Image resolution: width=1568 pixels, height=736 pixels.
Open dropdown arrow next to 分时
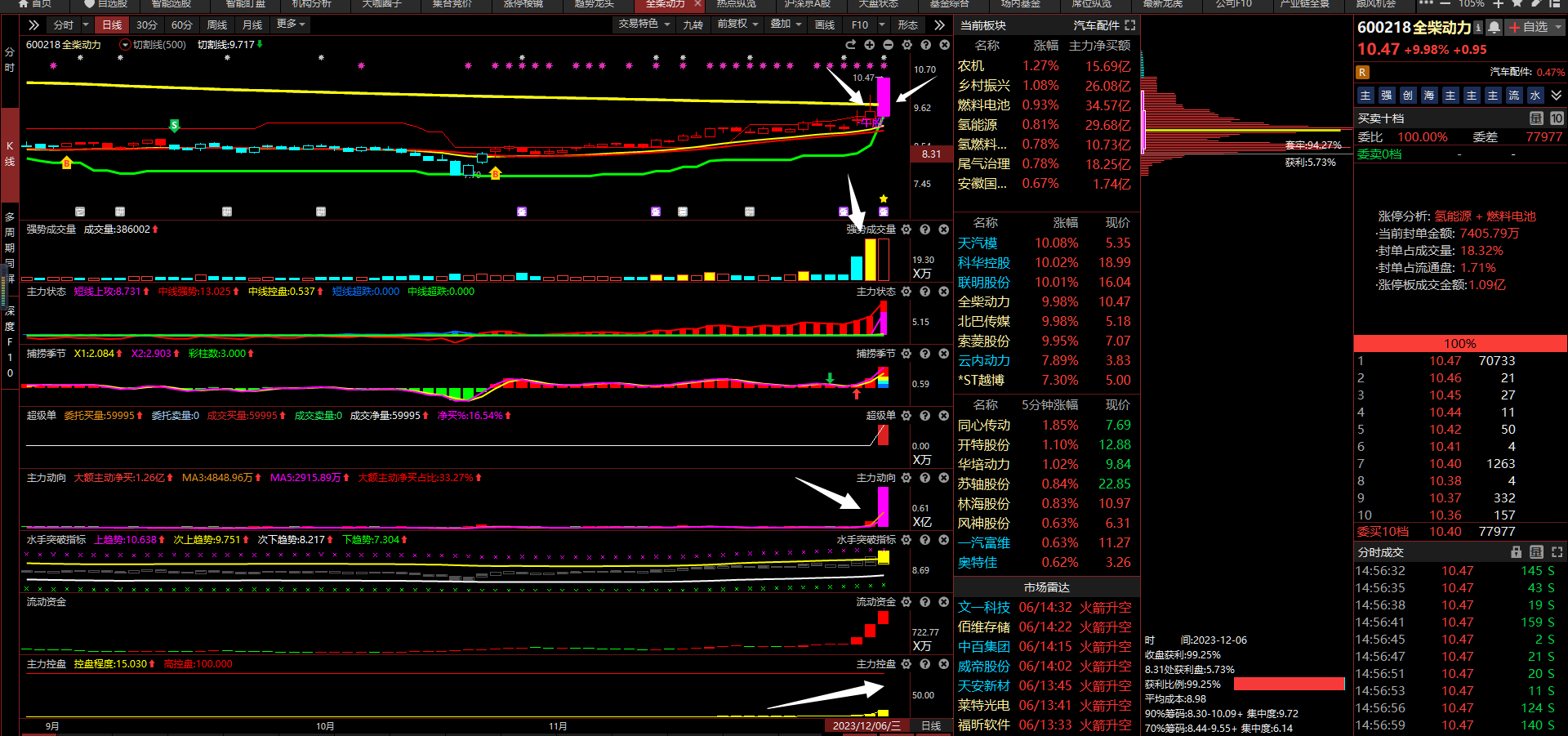85,25
